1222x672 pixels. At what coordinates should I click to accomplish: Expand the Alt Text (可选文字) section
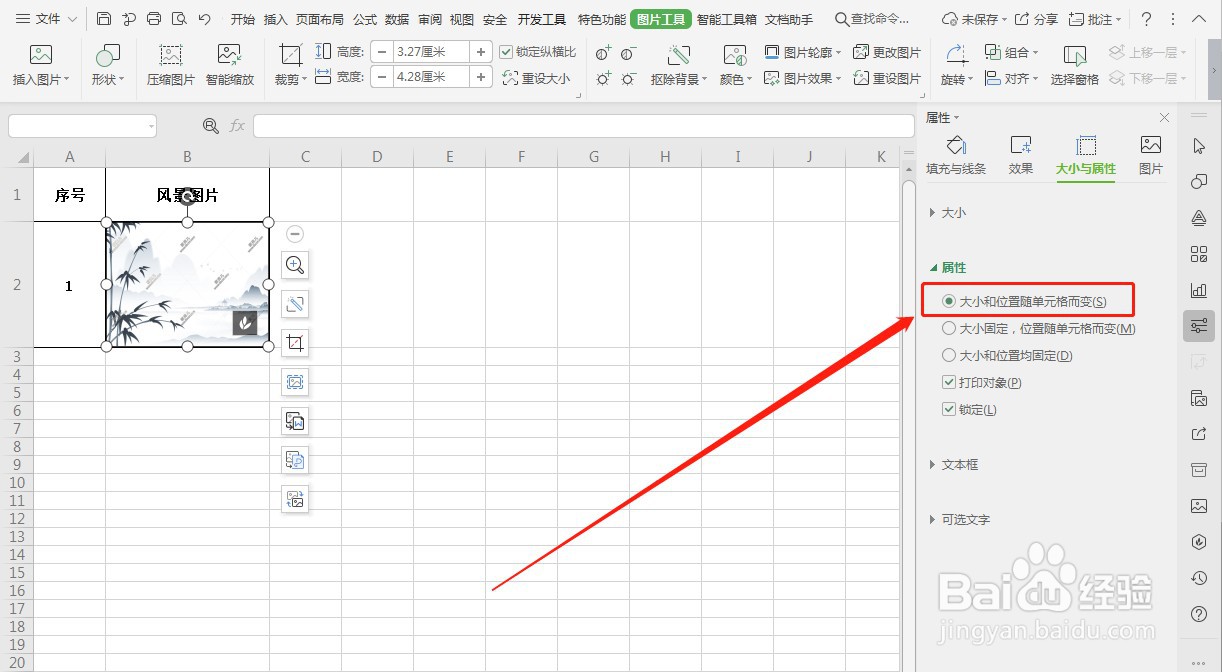click(x=960, y=520)
